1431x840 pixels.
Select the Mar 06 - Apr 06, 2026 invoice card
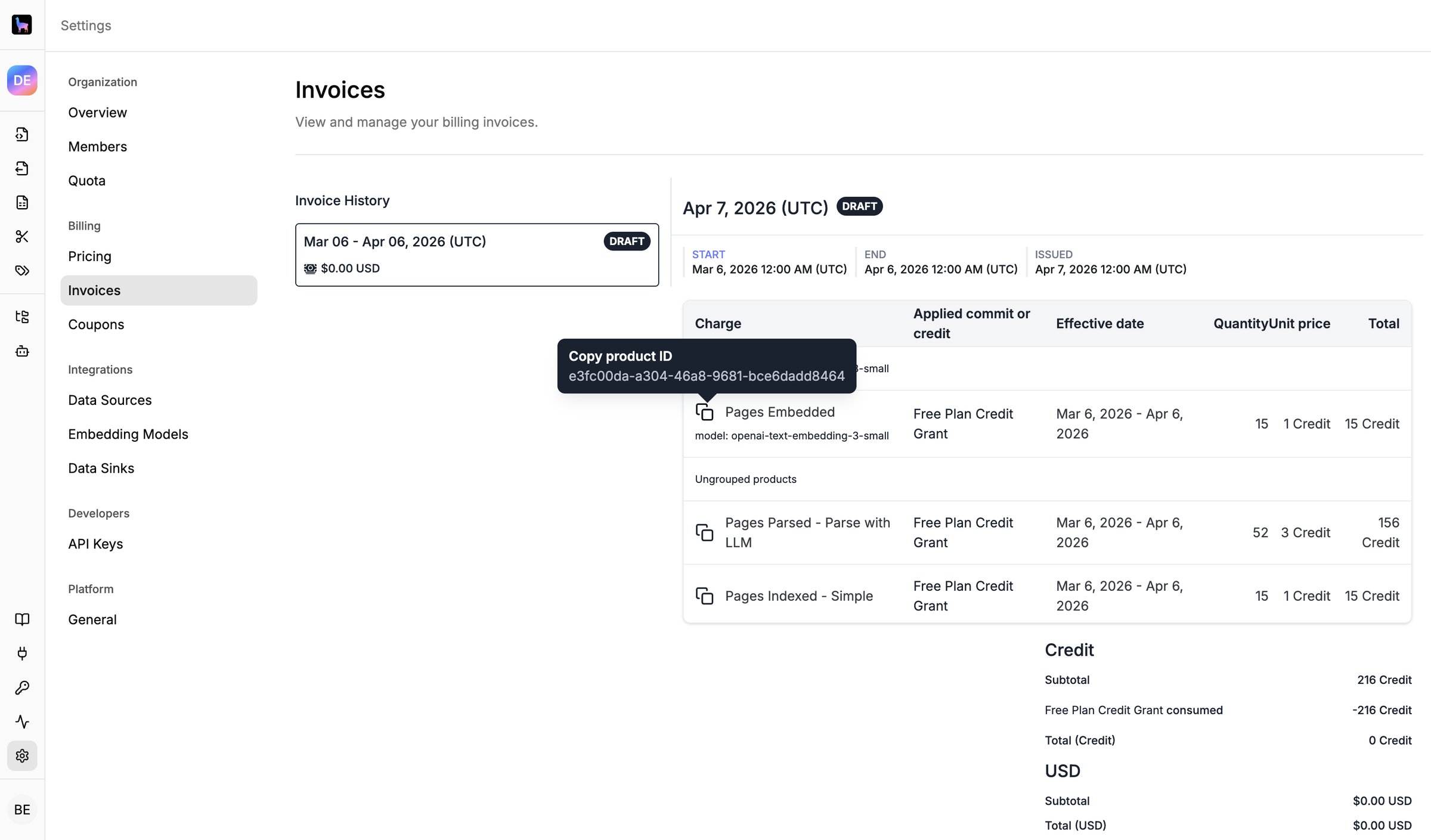tap(477, 255)
